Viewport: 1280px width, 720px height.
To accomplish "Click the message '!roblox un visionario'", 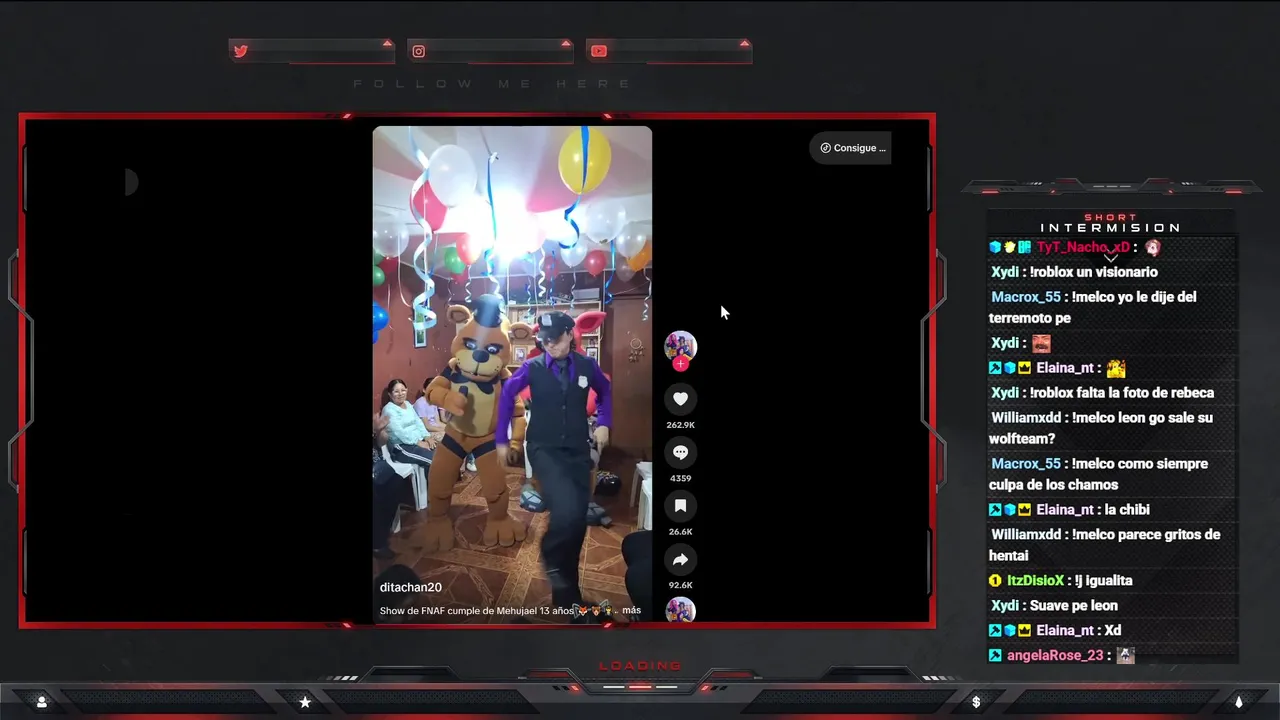I will coord(1093,272).
